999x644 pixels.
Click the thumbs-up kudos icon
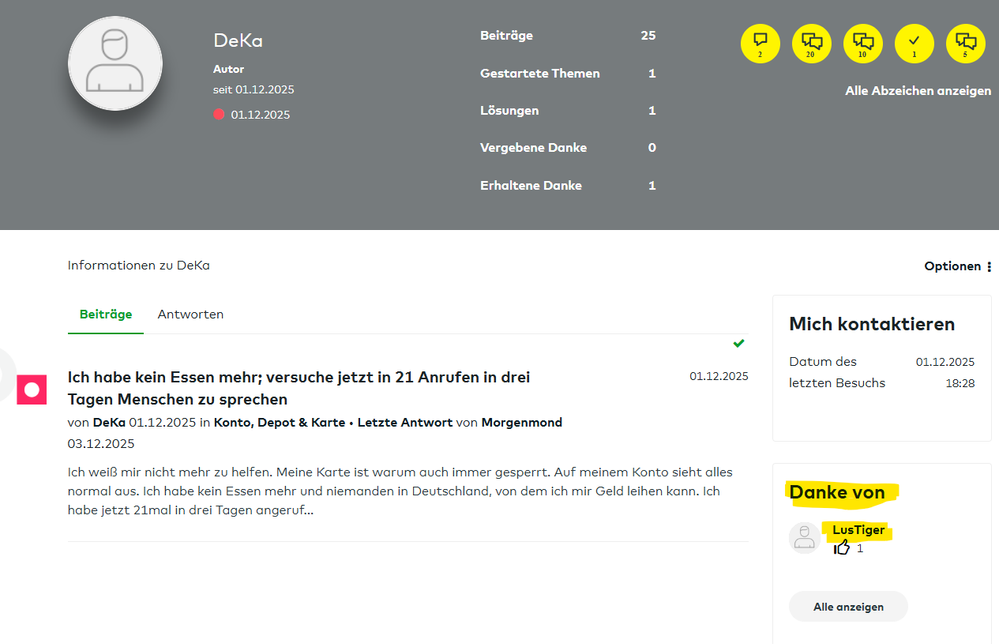click(842, 548)
